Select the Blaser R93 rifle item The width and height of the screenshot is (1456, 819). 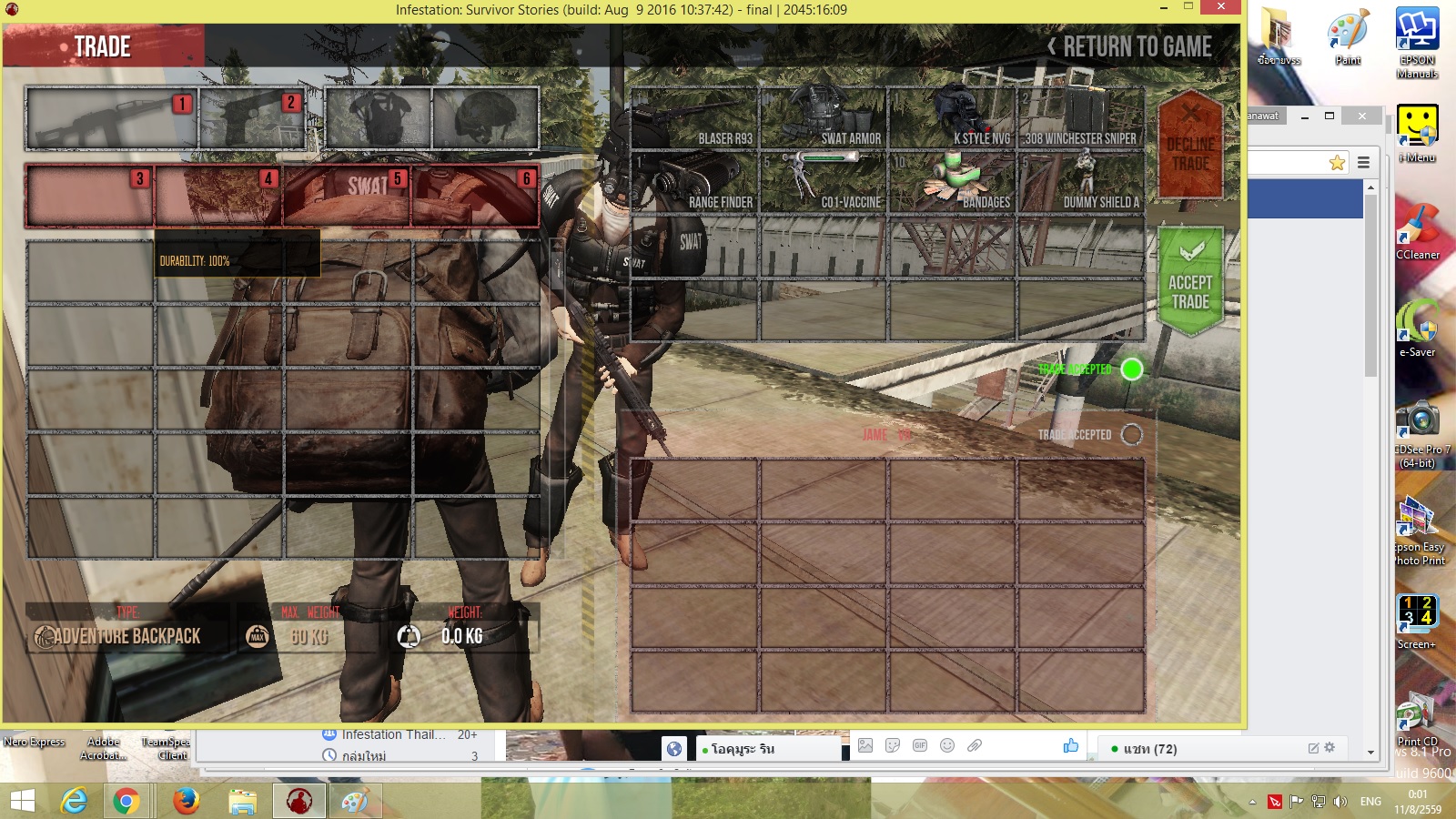694,118
